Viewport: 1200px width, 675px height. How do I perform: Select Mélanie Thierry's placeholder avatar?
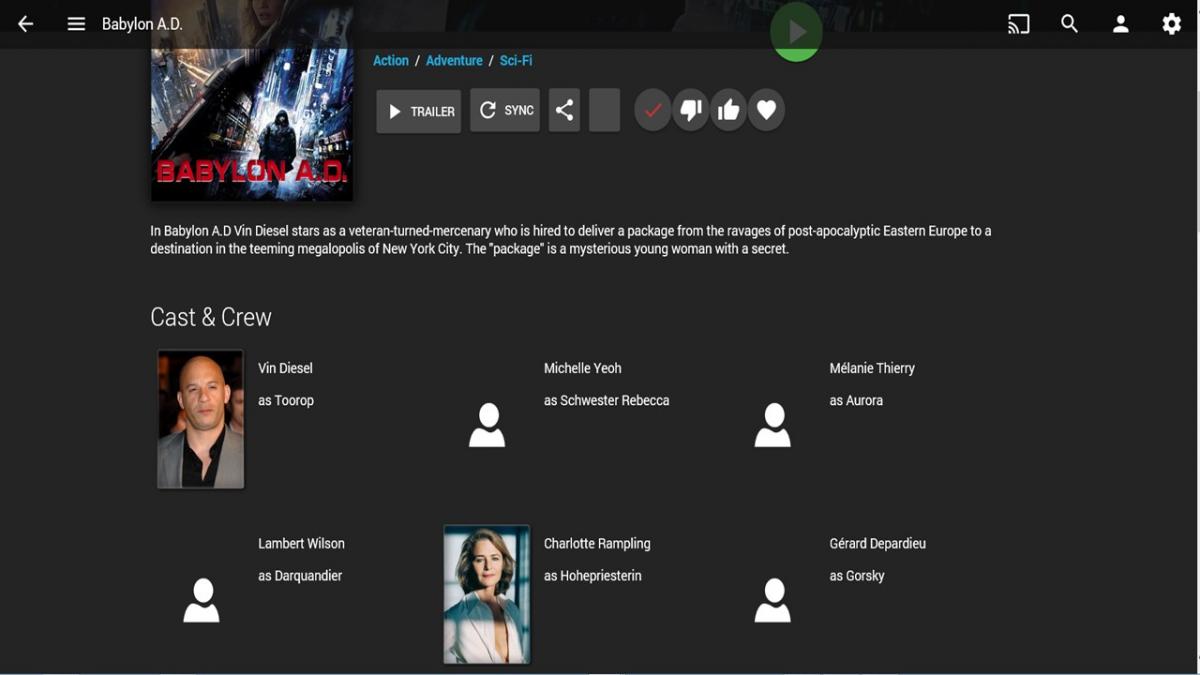pyautogui.click(x=773, y=425)
